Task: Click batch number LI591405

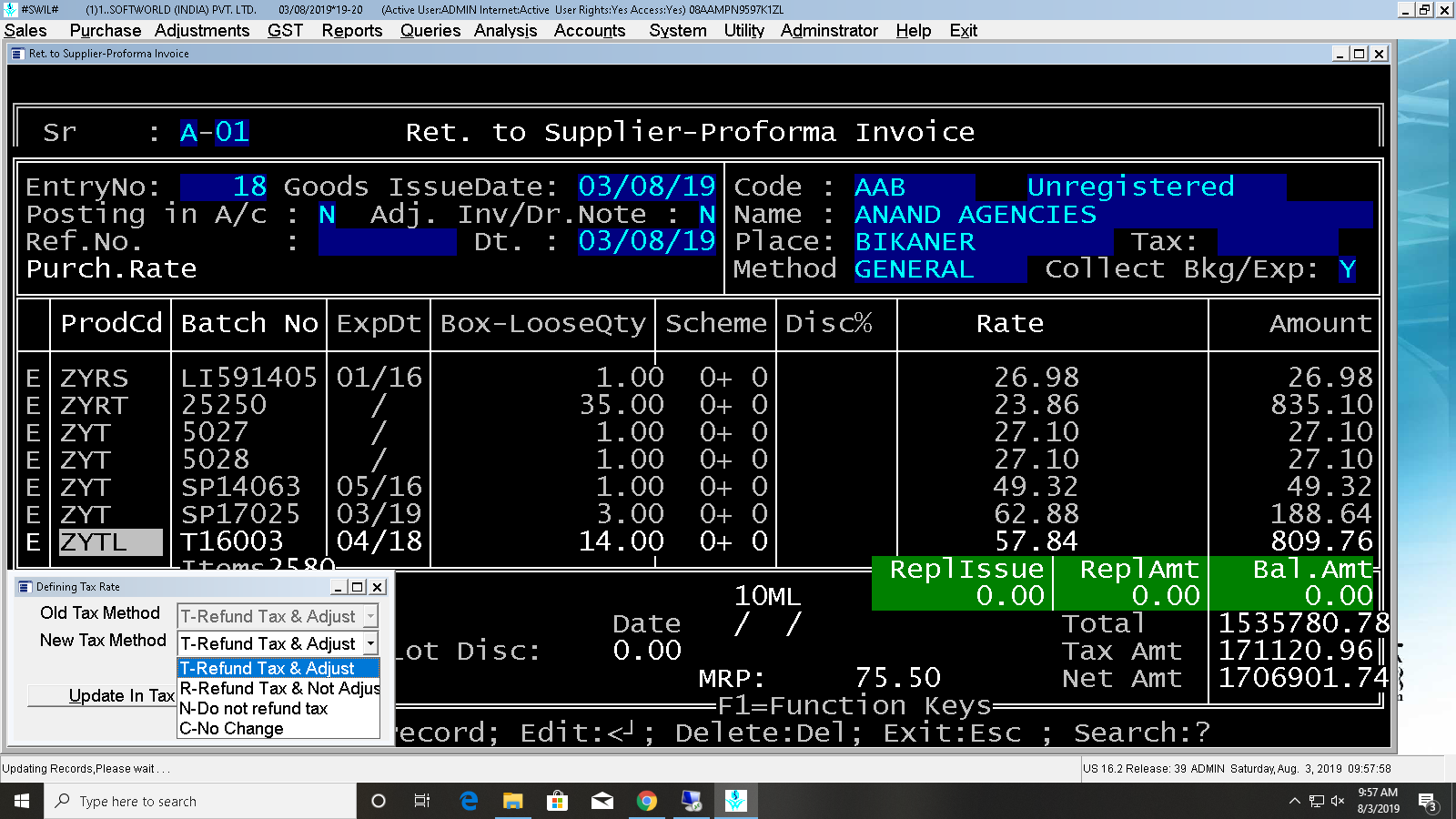Action: point(249,379)
